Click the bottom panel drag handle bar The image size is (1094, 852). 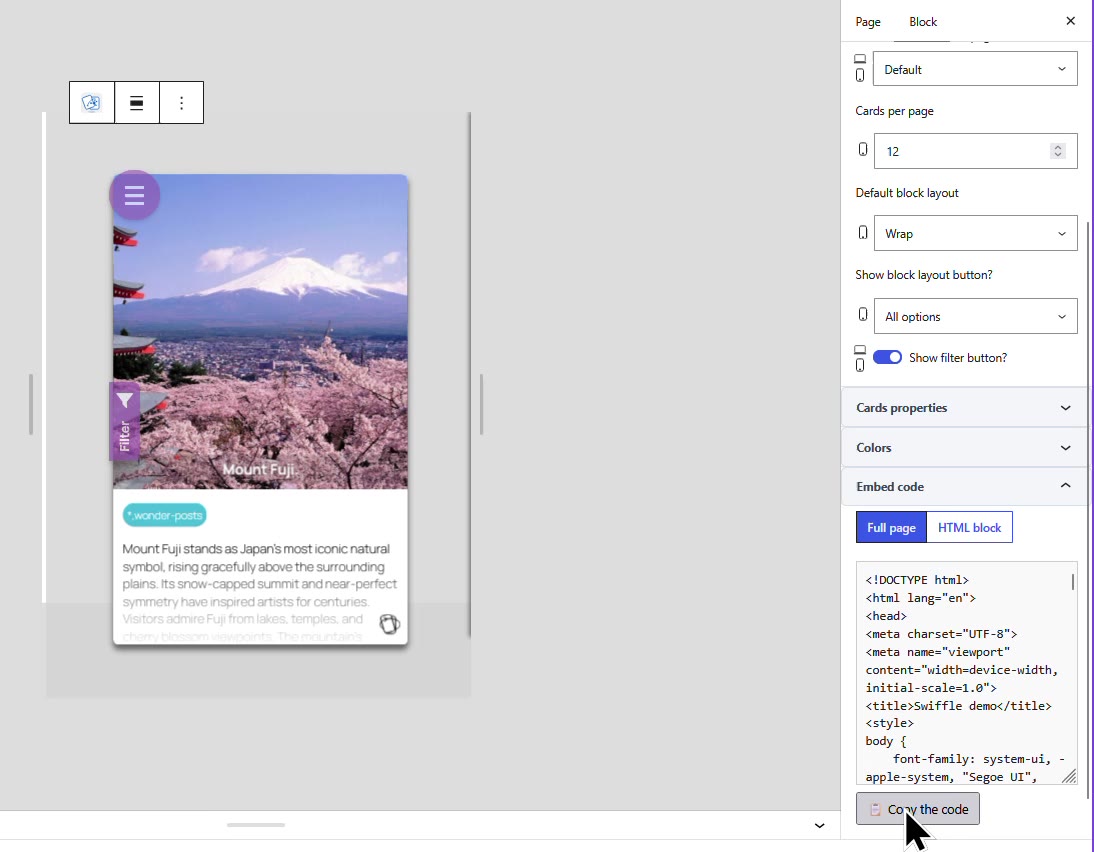click(x=256, y=825)
